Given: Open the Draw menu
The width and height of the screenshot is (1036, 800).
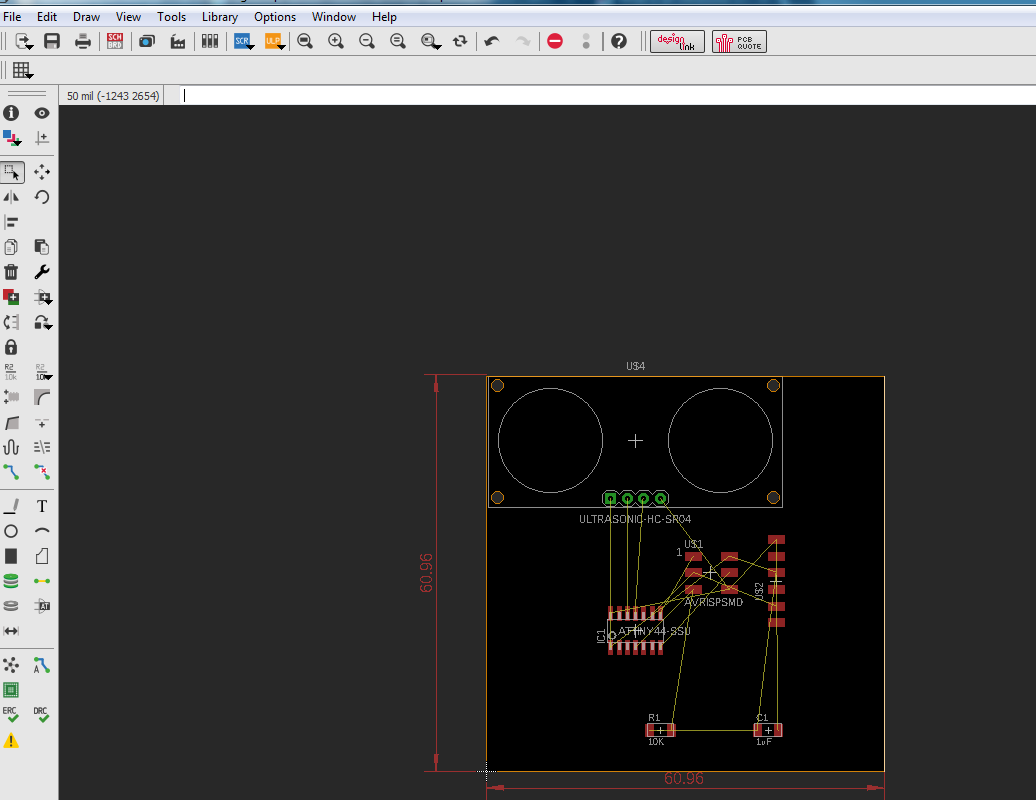Looking at the screenshot, I should tap(86, 17).
